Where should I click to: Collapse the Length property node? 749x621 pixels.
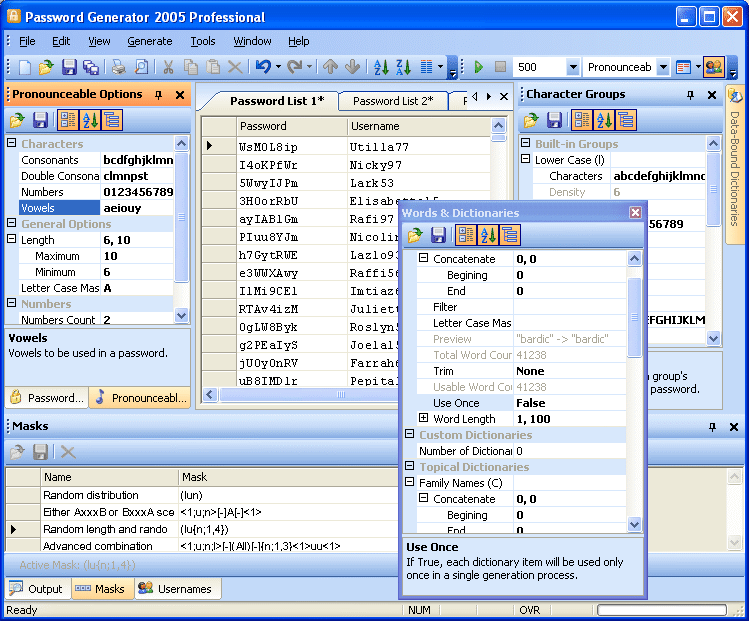point(12,239)
